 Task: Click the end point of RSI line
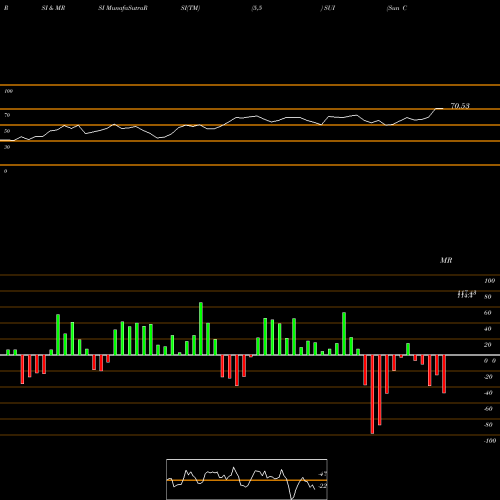point(443,108)
